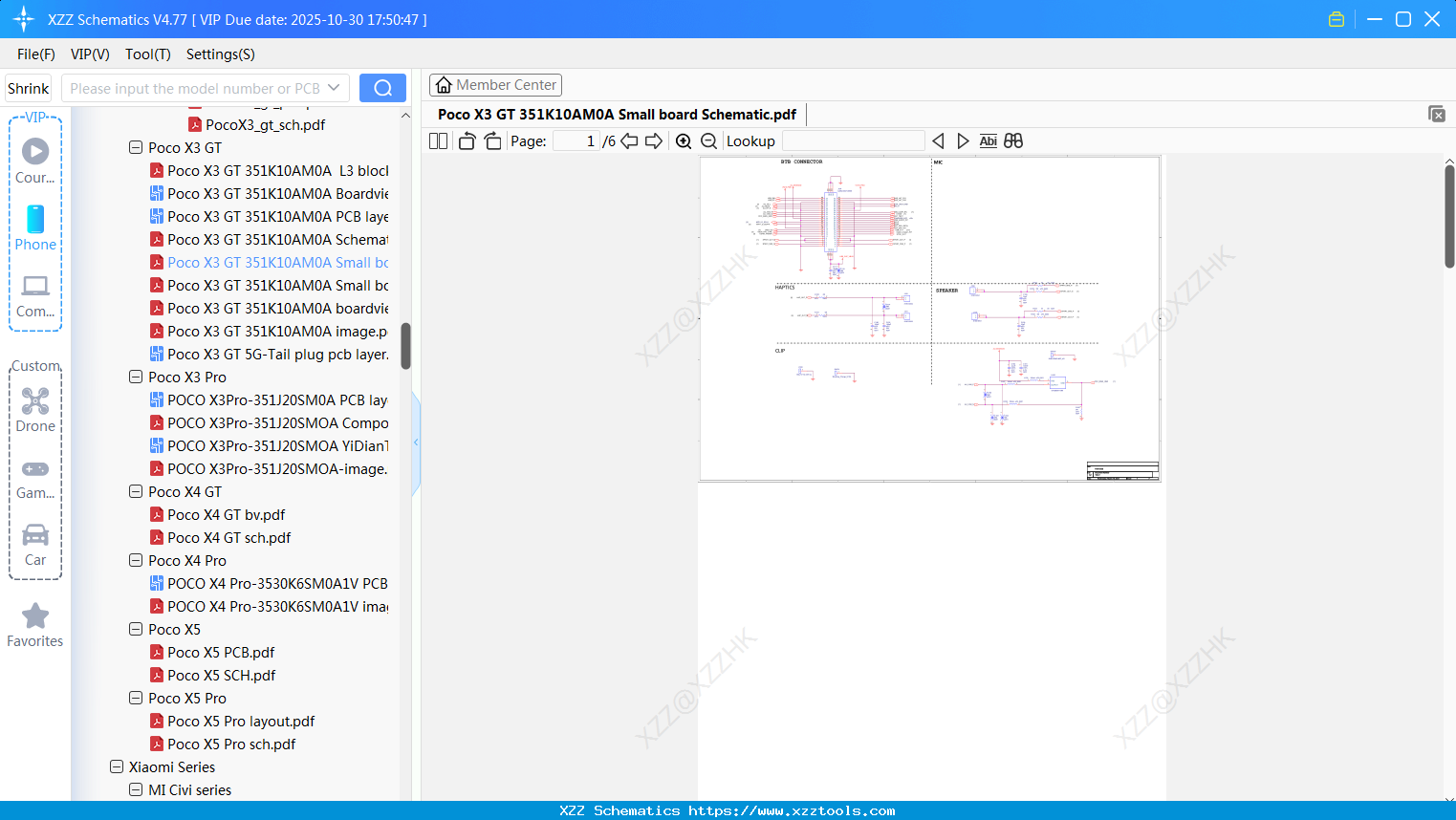Collapse the Xiaomi Series tree node
Screen dimensions: 1456x820
[x=116, y=766]
